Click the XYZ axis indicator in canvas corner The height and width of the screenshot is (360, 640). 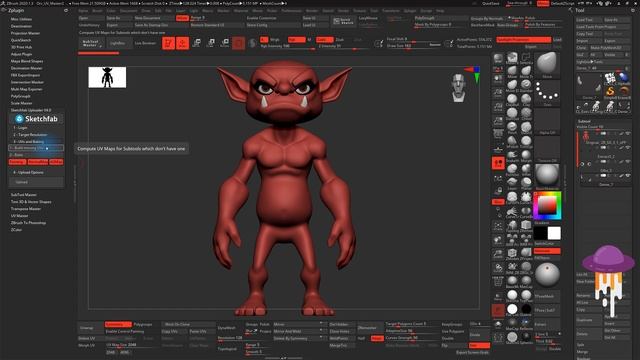pos(474,74)
